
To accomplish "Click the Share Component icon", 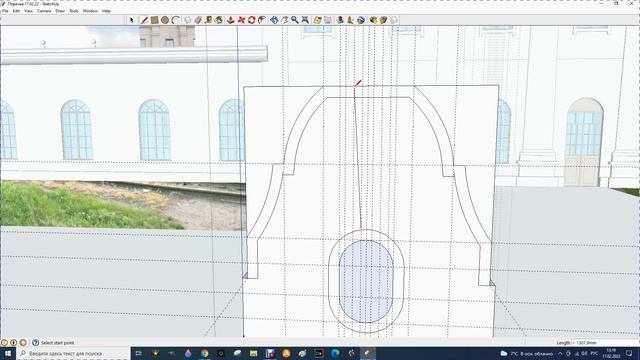I will [394, 20].
